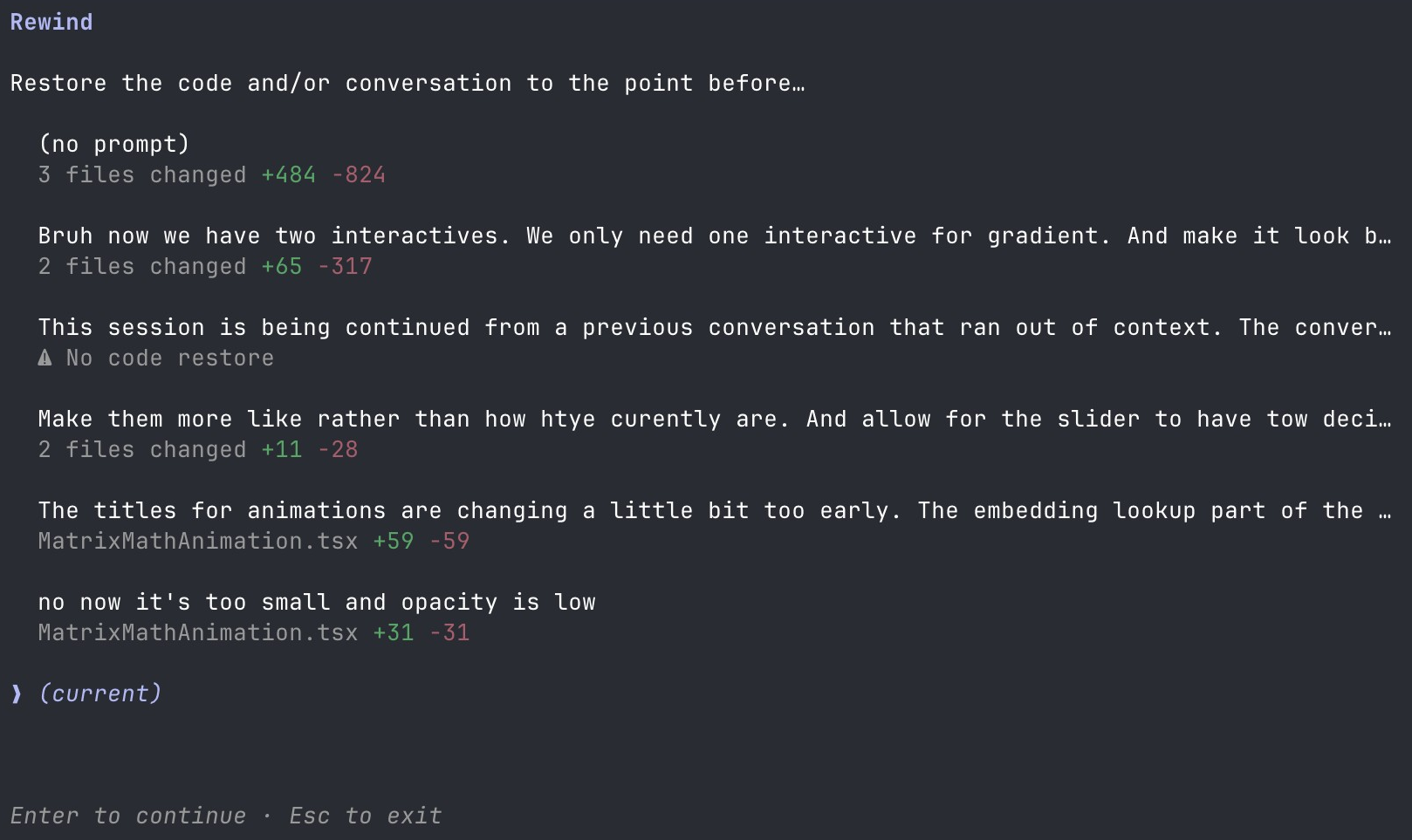1412x840 pixels.
Task: Click the "3 files changed" summary text
Action: point(142,174)
